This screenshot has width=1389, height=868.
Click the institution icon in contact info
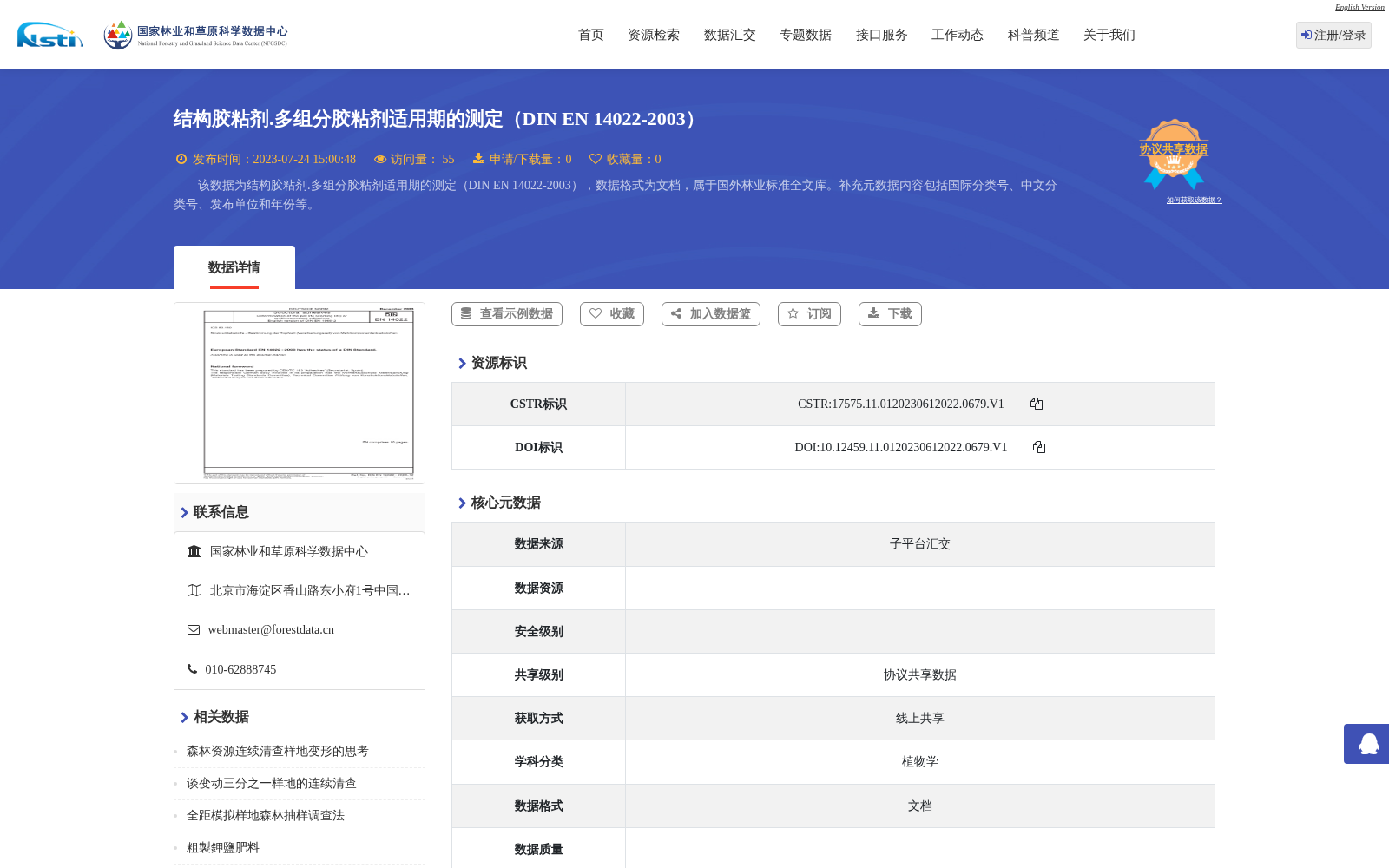194,551
